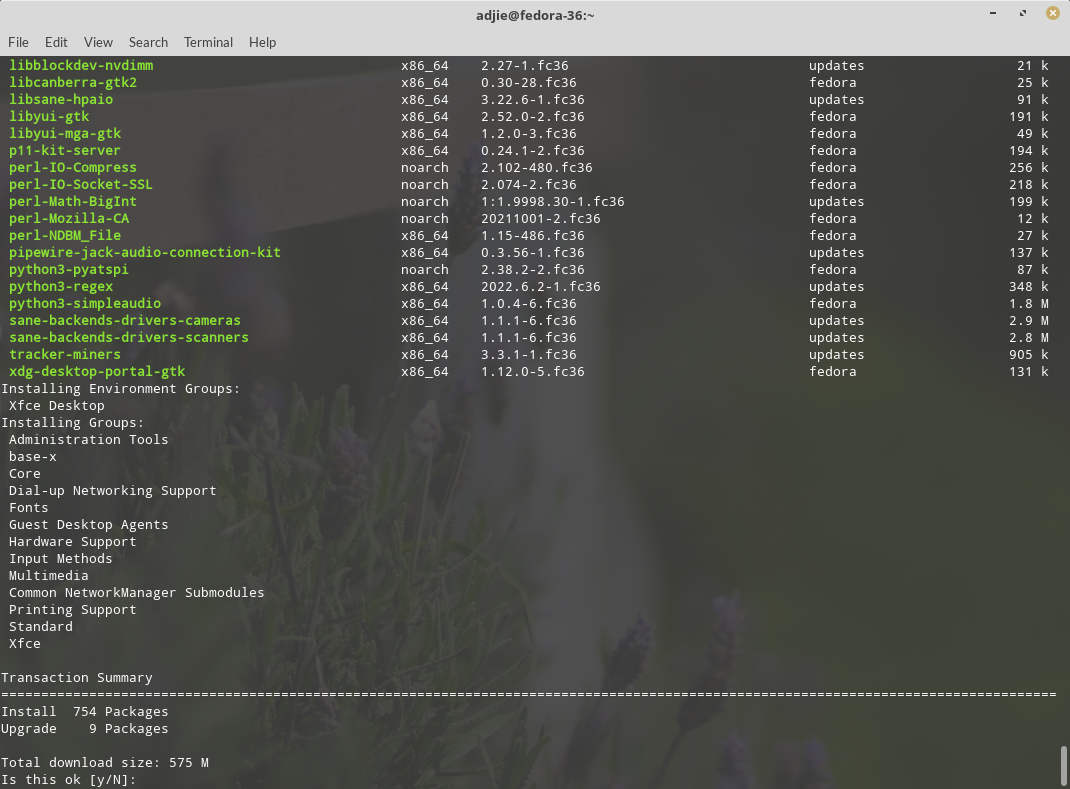Click the 'Fonts' group line
Image resolution: width=1070 pixels, height=789 pixels.
click(29, 508)
